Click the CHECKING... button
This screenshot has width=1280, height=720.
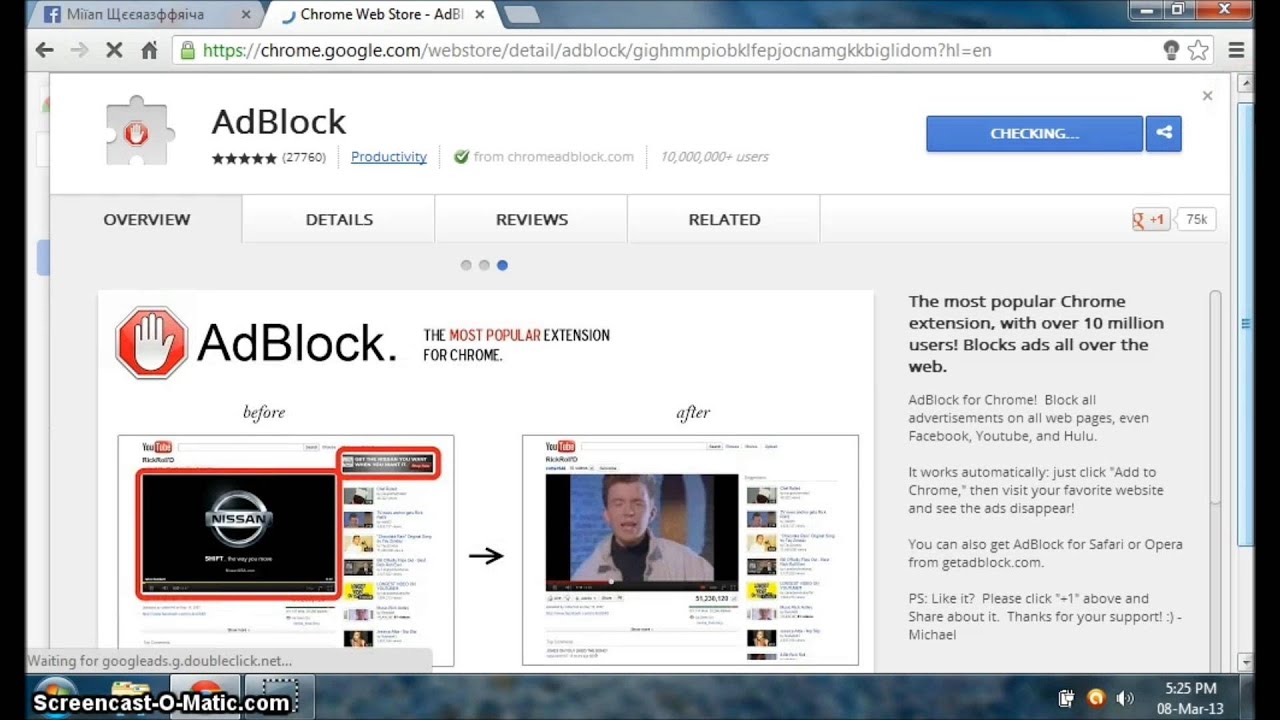[x=1034, y=134]
